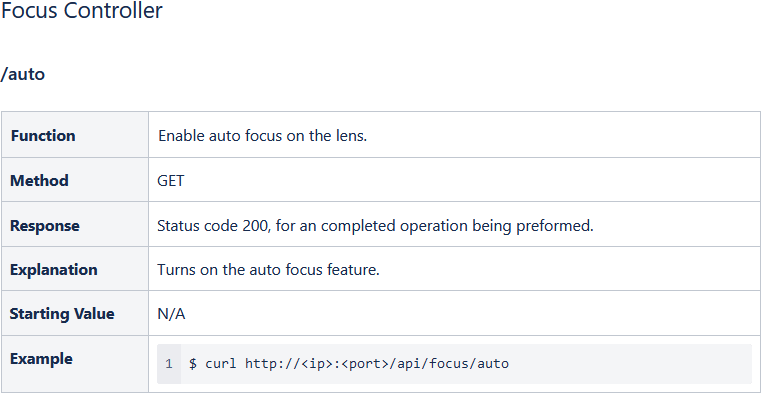Click 'Enable auto focus on the lens.' text
This screenshot has height=395, width=763.
tap(262, 136)
